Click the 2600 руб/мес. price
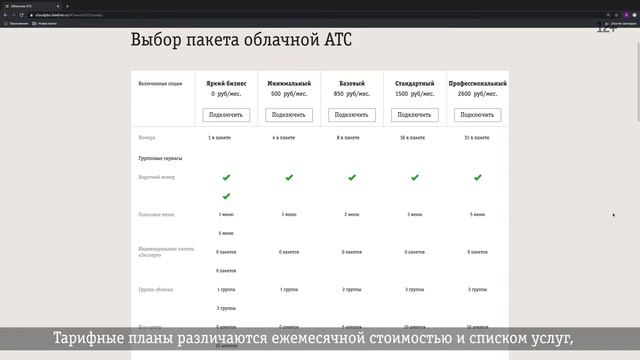This screenshot has height=360, width=640. (478, 94)
